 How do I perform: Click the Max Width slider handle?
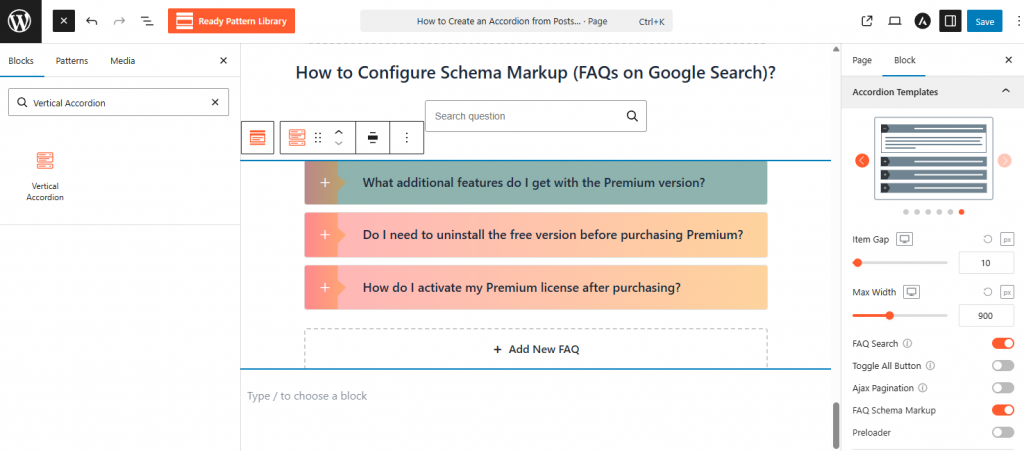click(889, 315)
